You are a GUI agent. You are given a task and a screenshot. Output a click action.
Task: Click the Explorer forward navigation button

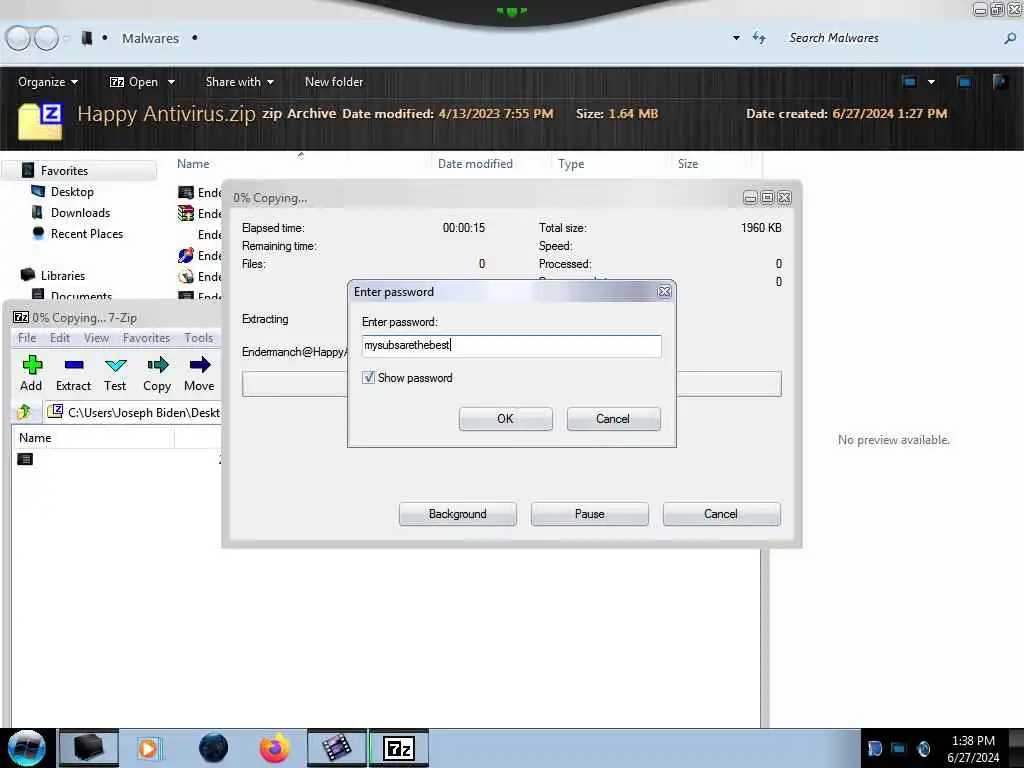[46, 39]
